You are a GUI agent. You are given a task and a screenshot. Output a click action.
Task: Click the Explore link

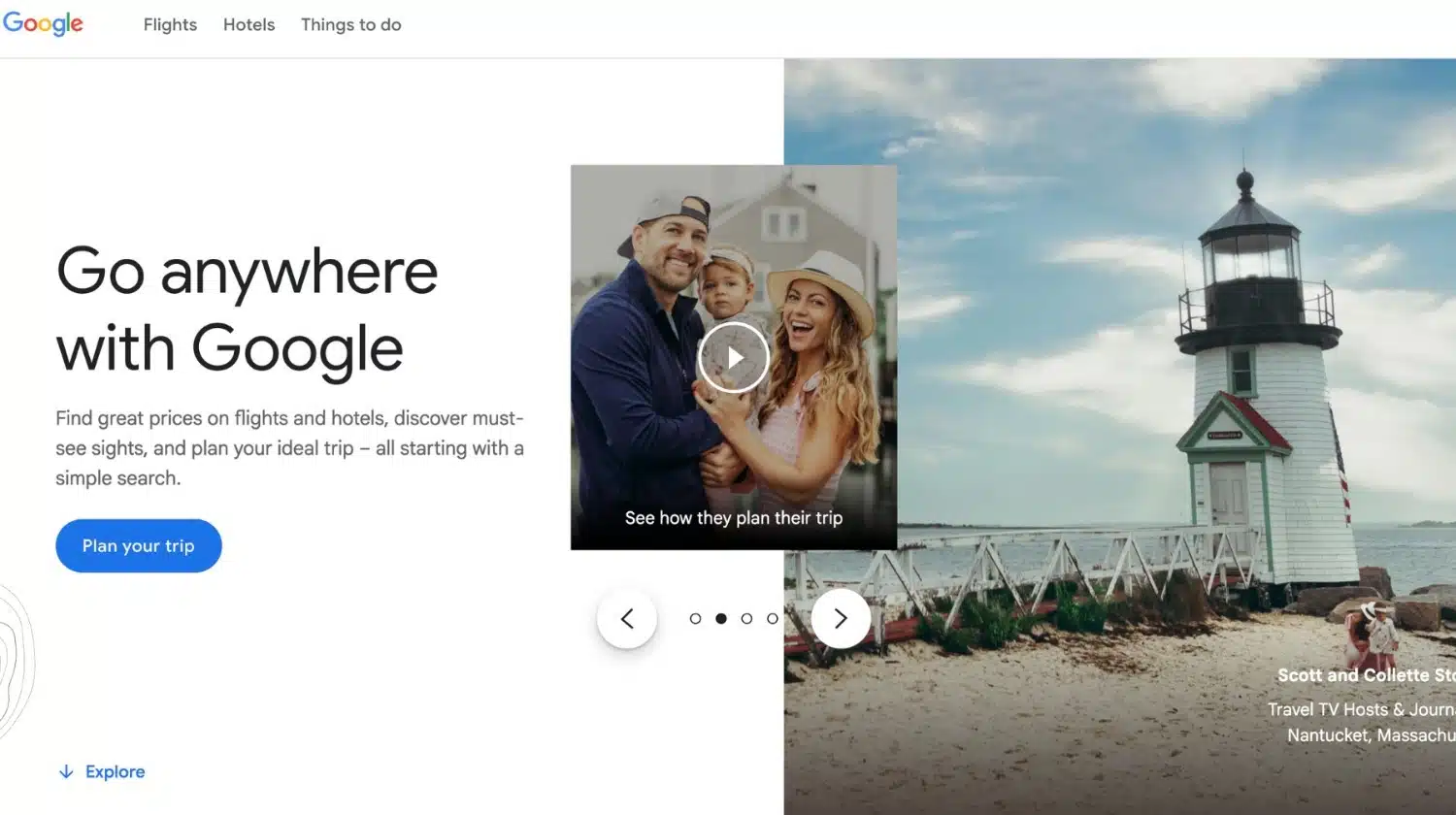click(115, 771)
